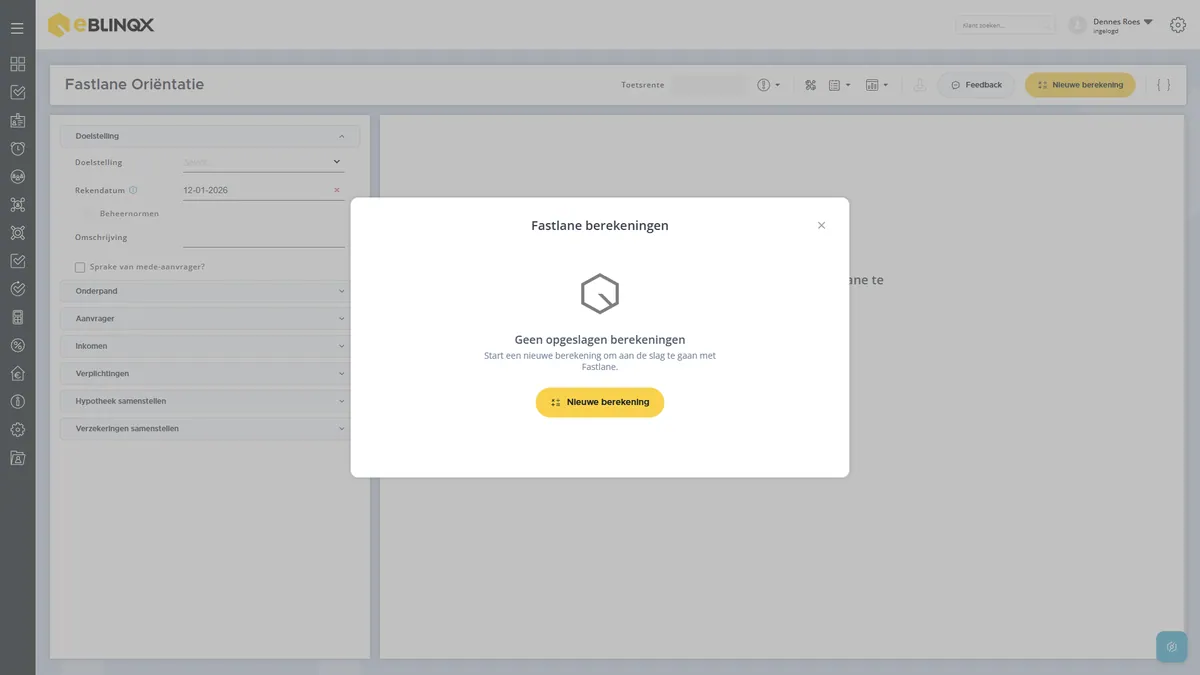Open settings gear beside Dennes Roes

1178,25
